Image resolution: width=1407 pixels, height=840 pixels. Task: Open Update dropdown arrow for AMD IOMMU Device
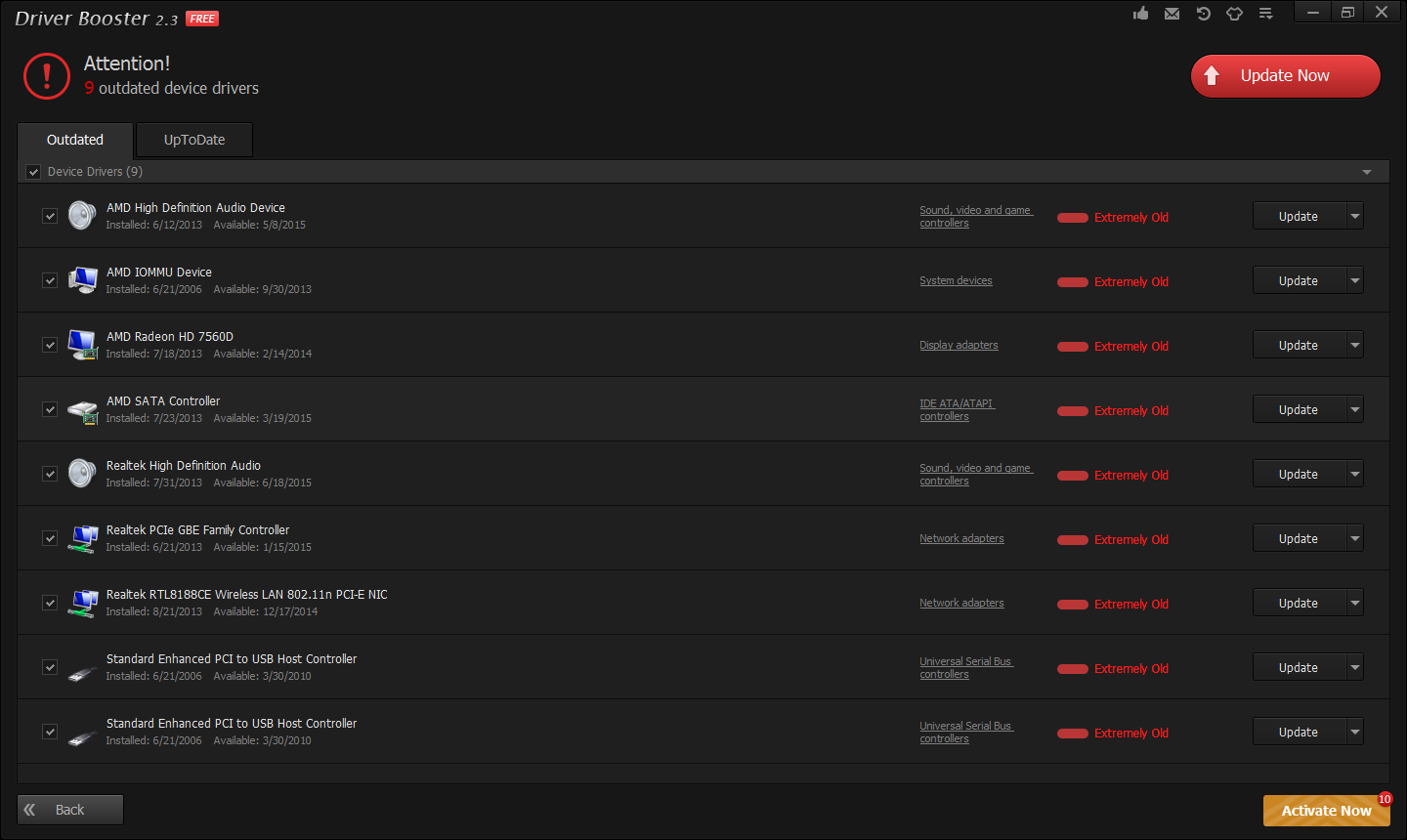pyautogui.click(x=1355, y=280)
